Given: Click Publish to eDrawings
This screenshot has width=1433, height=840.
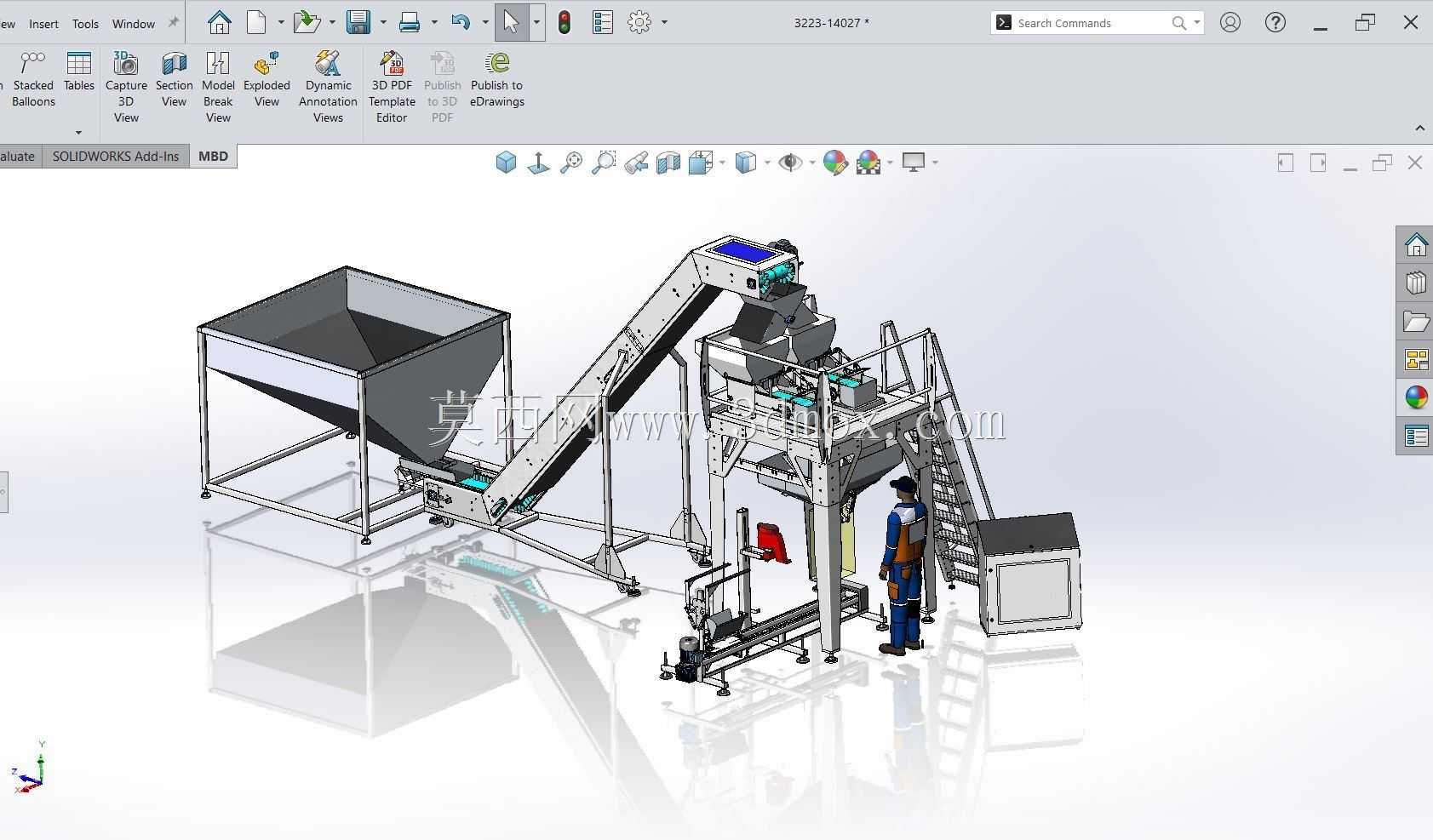Looking at the screenshot, I should [496, 79].
